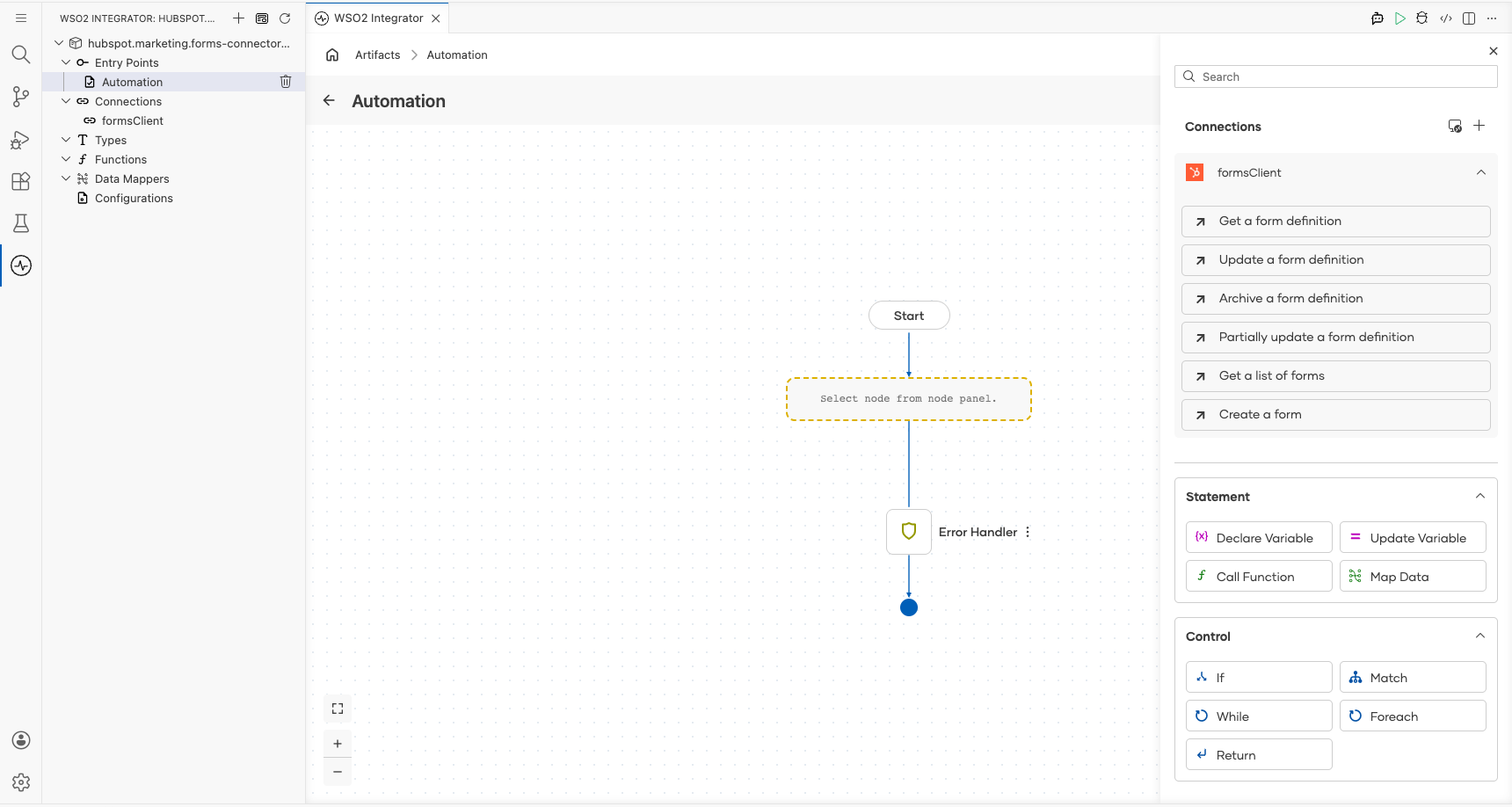Open the chat assistant icon in editor toolbar

[1378, 18]
